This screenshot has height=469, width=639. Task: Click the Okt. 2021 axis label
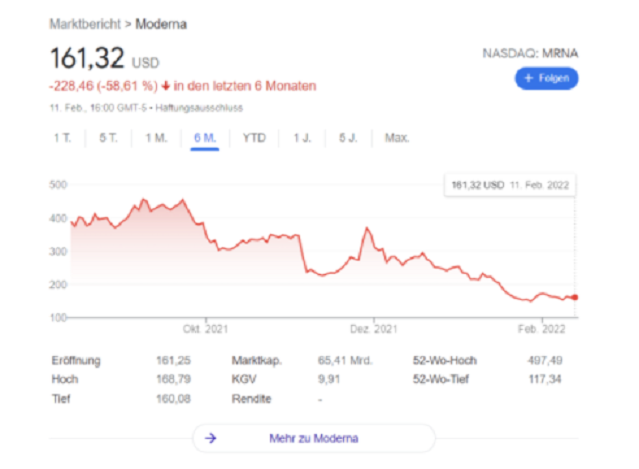coord(205,329)
